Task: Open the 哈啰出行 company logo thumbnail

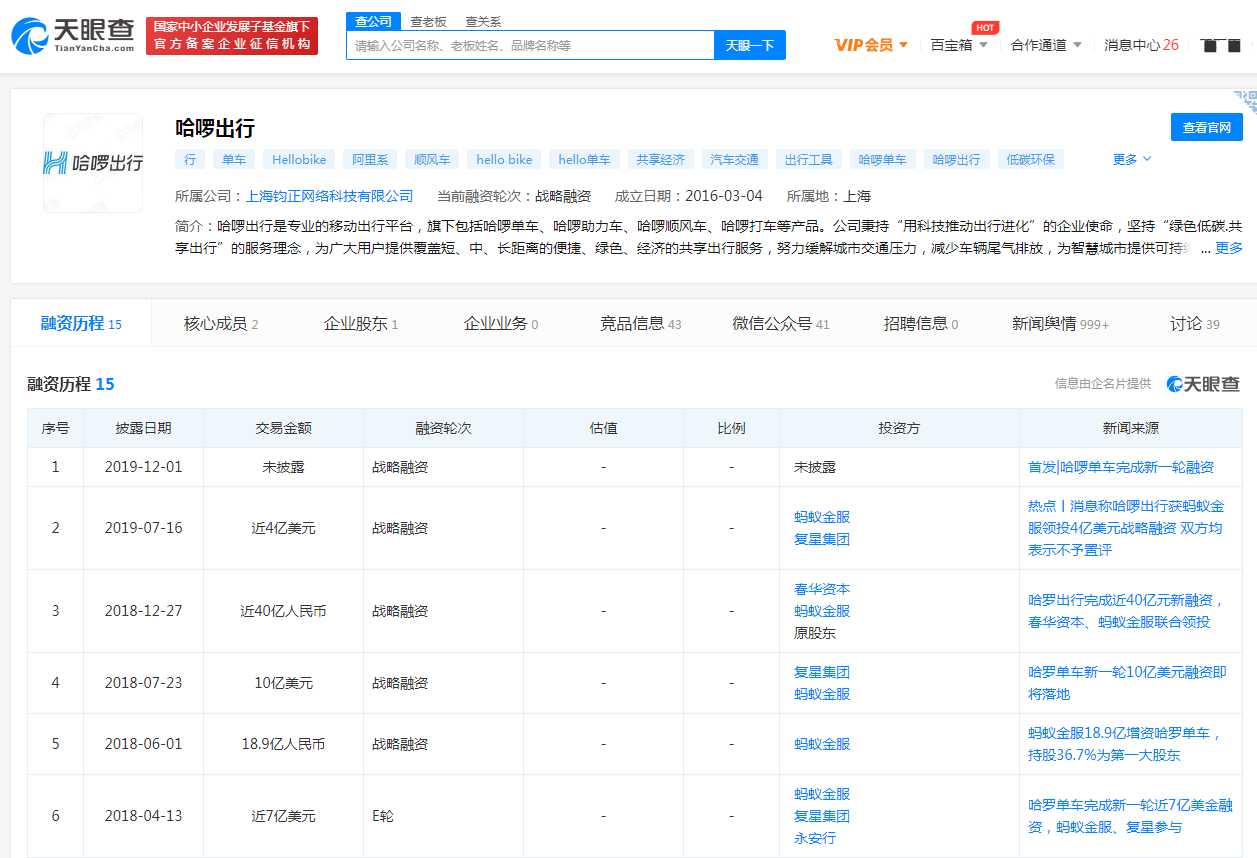Action: 93,163
